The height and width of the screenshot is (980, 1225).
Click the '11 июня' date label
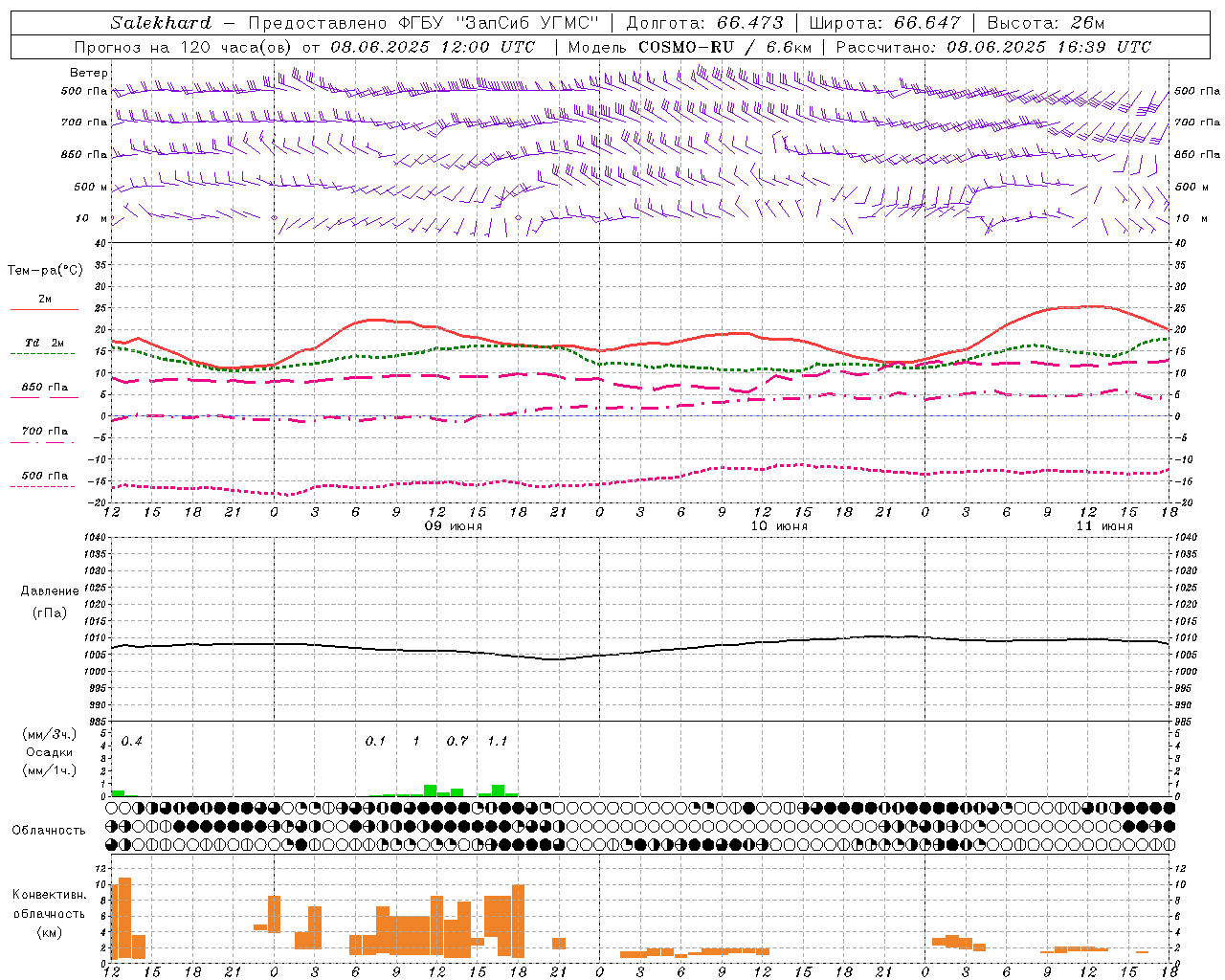tap(1104, 526)
